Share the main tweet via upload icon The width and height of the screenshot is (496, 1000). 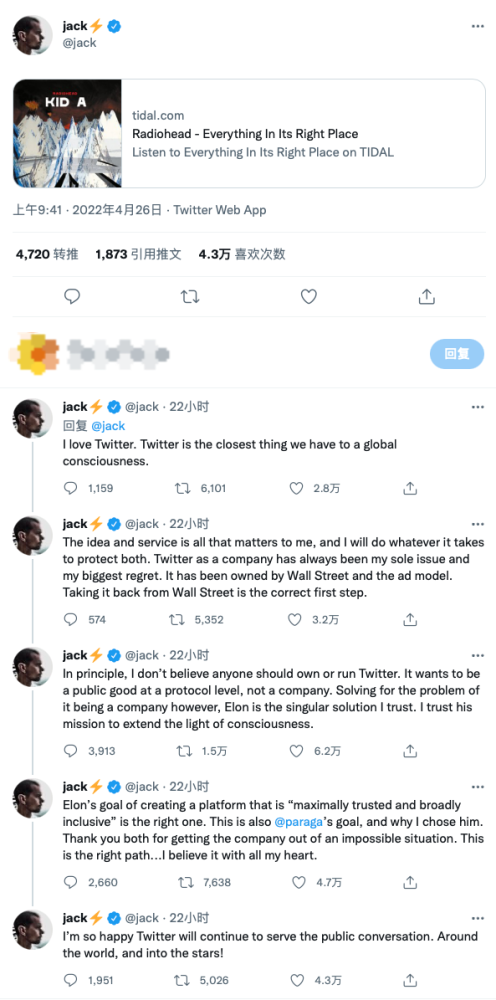click(x=427, y=296)
